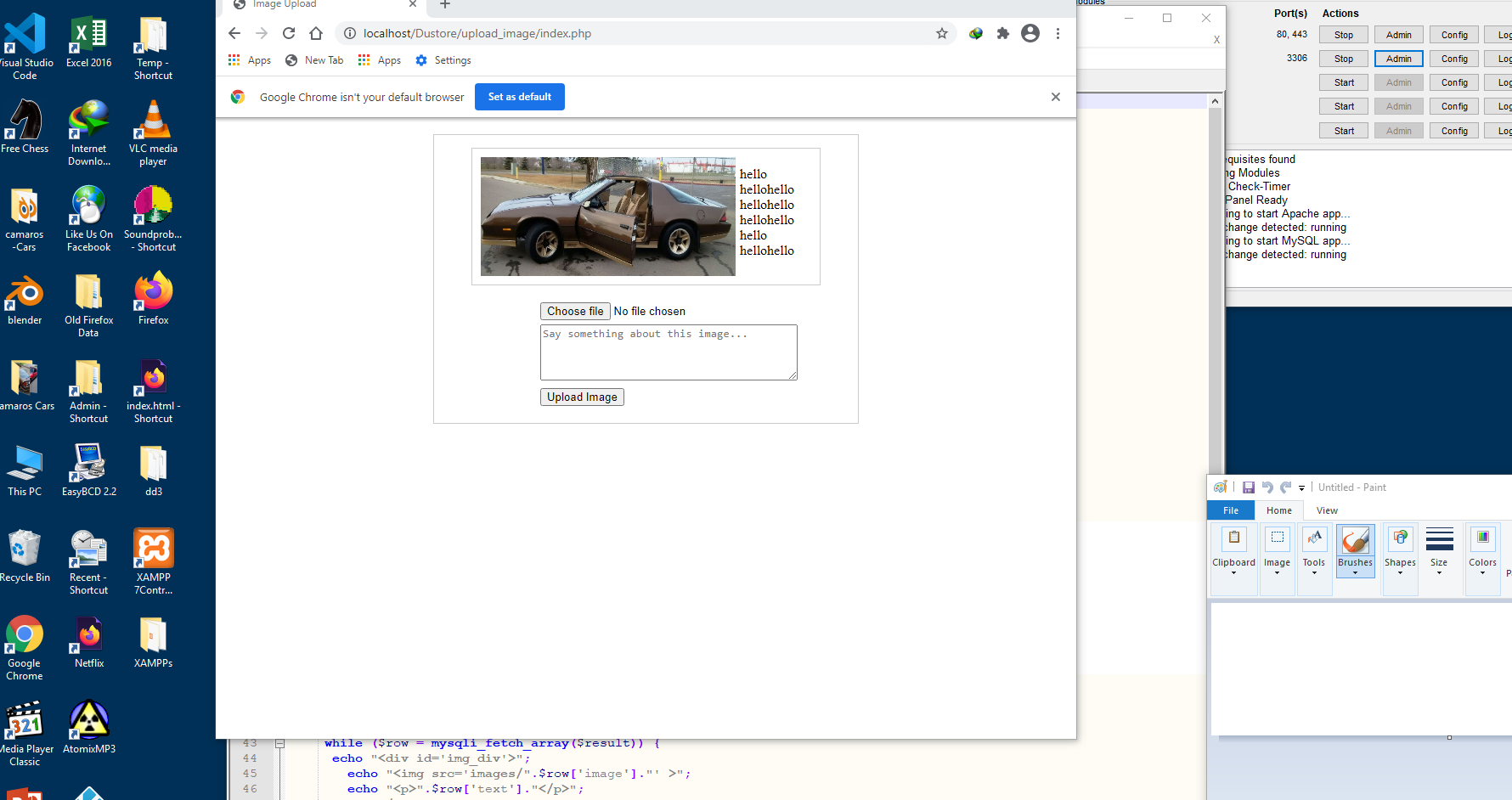Open the Chrome extensions puzzle icon

[x=1003, y=33]
